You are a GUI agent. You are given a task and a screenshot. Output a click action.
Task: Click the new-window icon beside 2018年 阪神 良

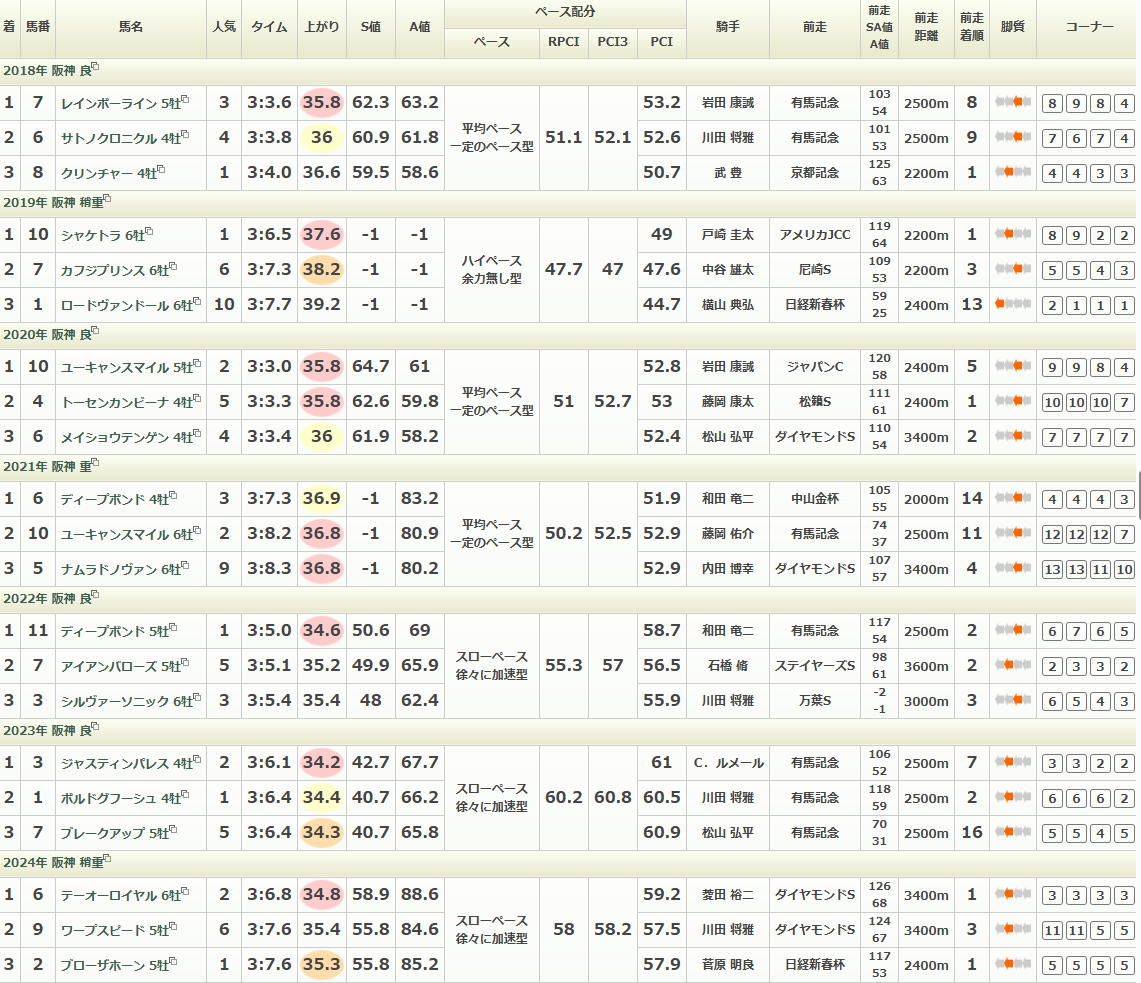coord(95,68)
